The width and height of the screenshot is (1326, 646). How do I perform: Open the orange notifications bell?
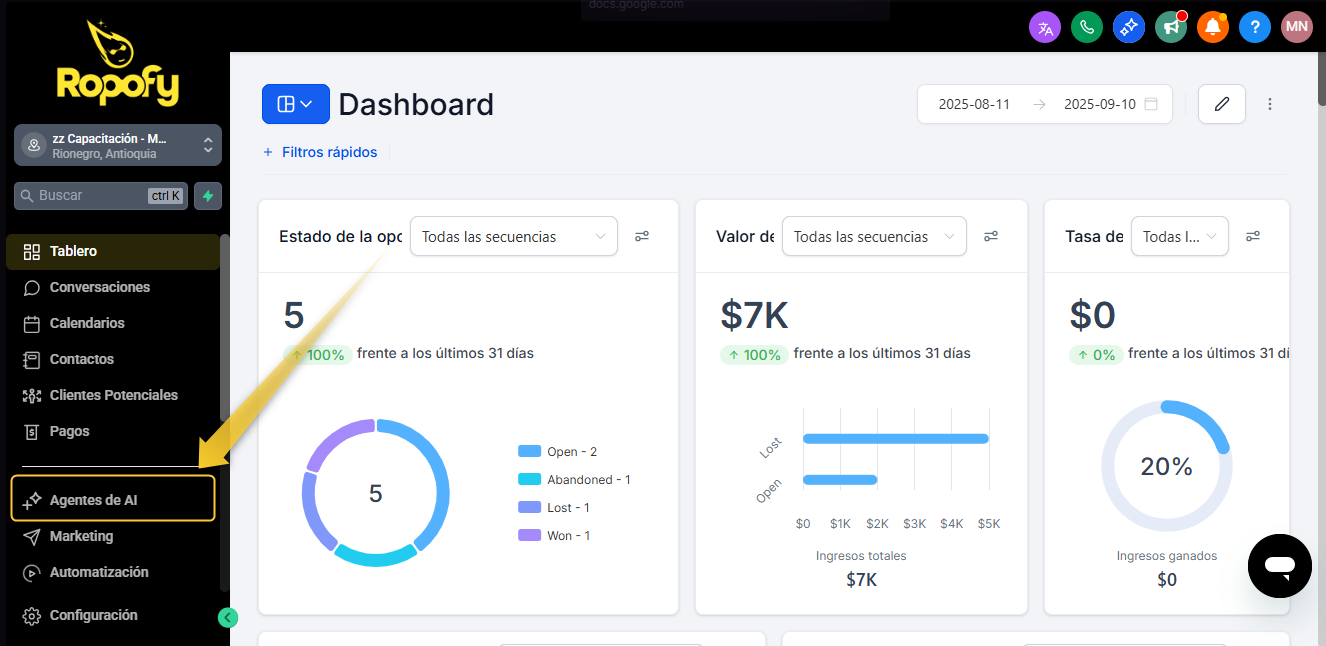[1213, 27]
